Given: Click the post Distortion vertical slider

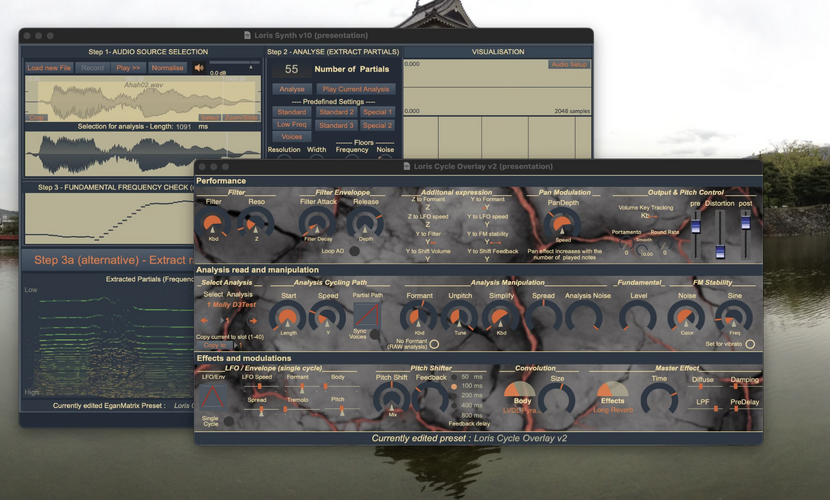Looking at the screenshot, I should pyautogui.click(x=745, y=233).
